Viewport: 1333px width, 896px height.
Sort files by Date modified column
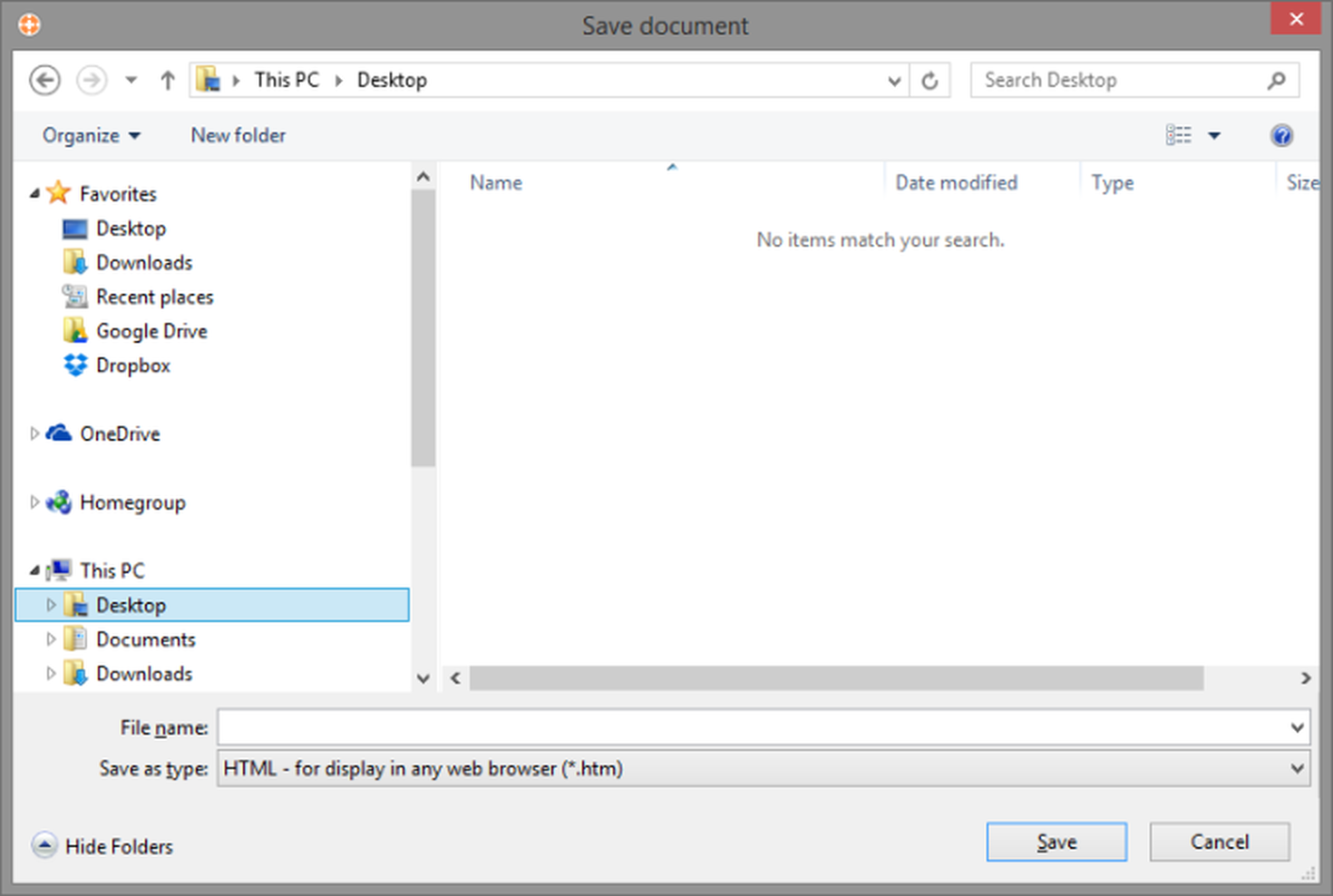956,183
